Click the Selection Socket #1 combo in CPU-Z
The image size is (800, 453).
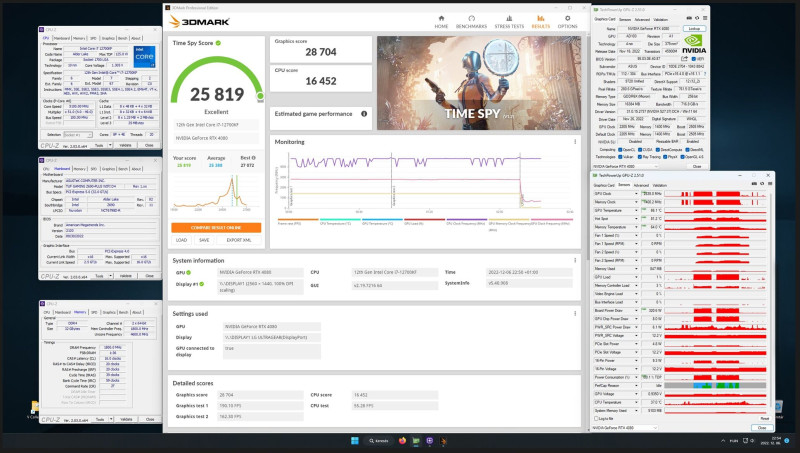coord(78,135)
